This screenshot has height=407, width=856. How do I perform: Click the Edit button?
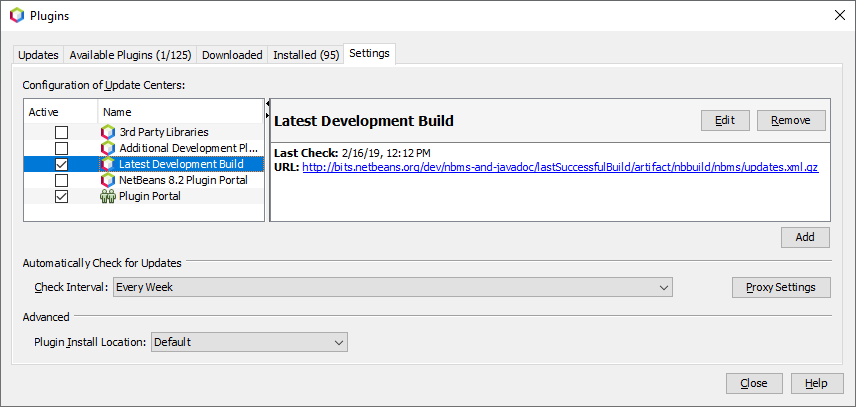[x=725, y=121]
